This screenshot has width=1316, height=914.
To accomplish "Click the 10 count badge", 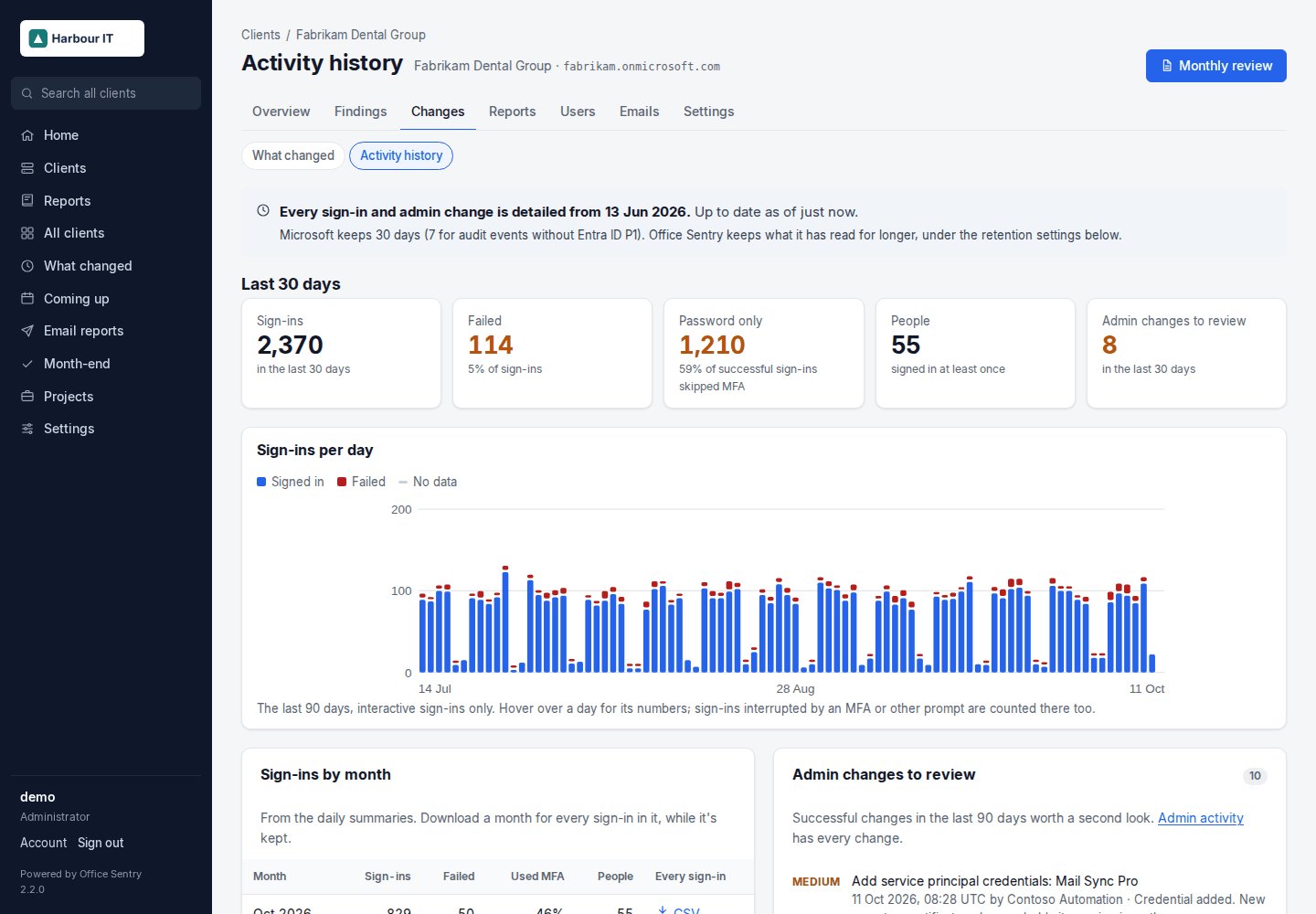I will (x=1255, y=776).
